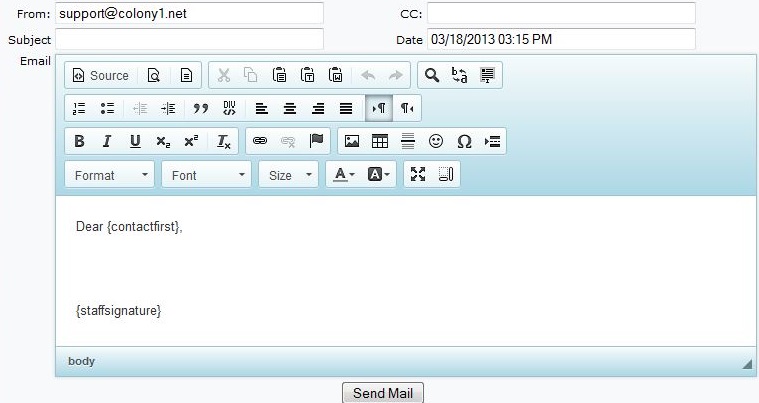Open the text color picker

[x=345, y=175]
